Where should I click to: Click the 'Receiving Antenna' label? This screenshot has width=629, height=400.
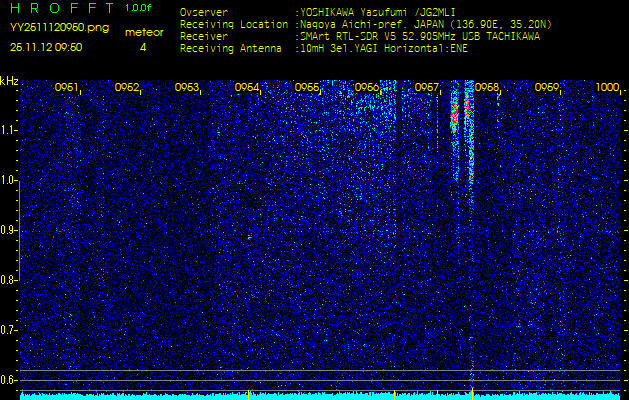pyautogui.click(x=231, y=49)
